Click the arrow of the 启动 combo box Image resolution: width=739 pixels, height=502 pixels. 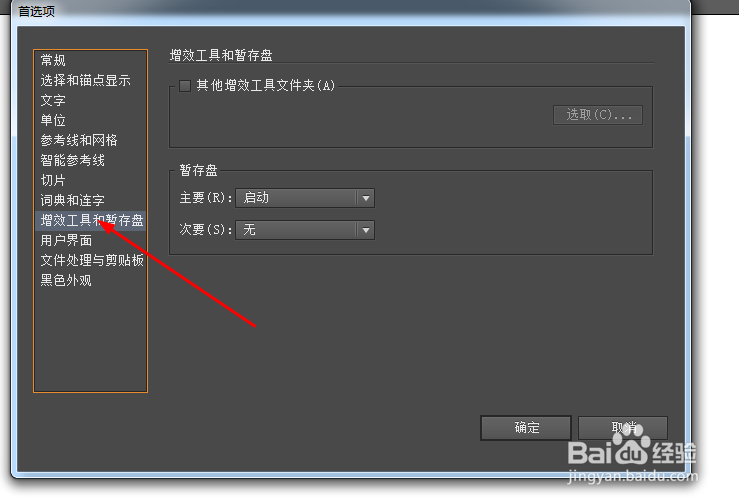[x=366, y=198]
